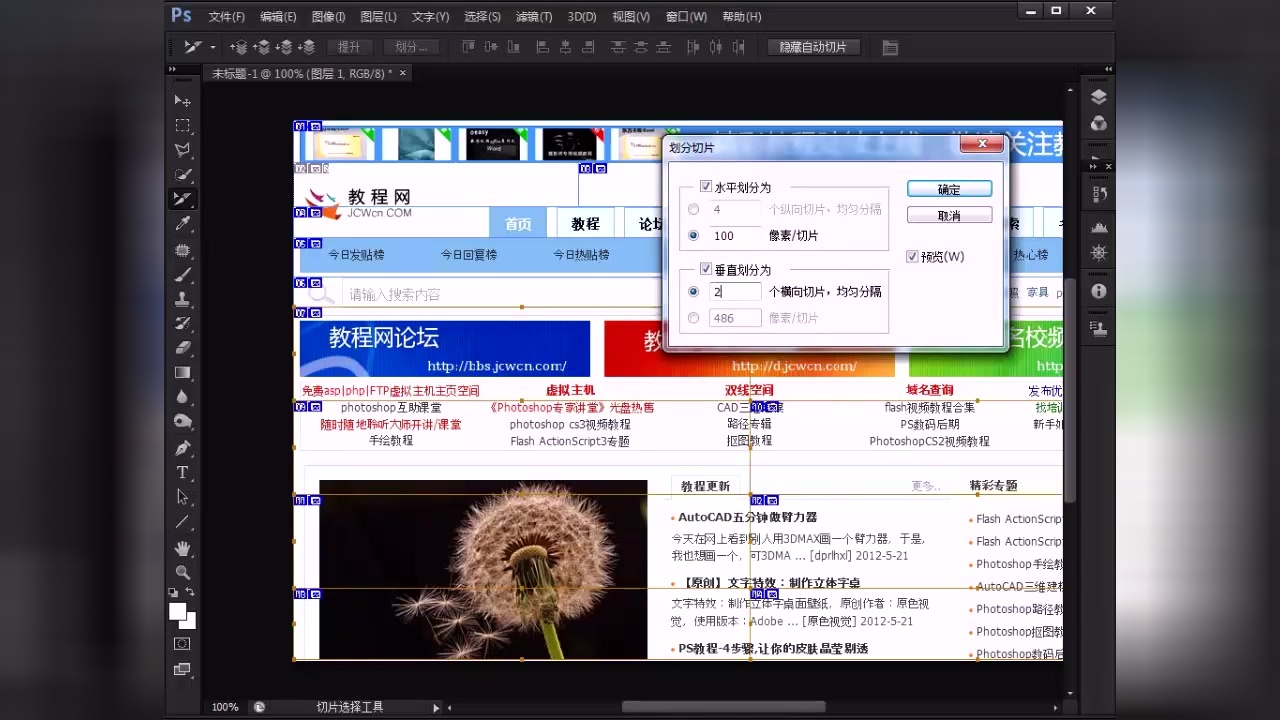This screenshot has height=720, width=1280.
Task: Toggle Quick Mask mode
Action: [182, 644]
